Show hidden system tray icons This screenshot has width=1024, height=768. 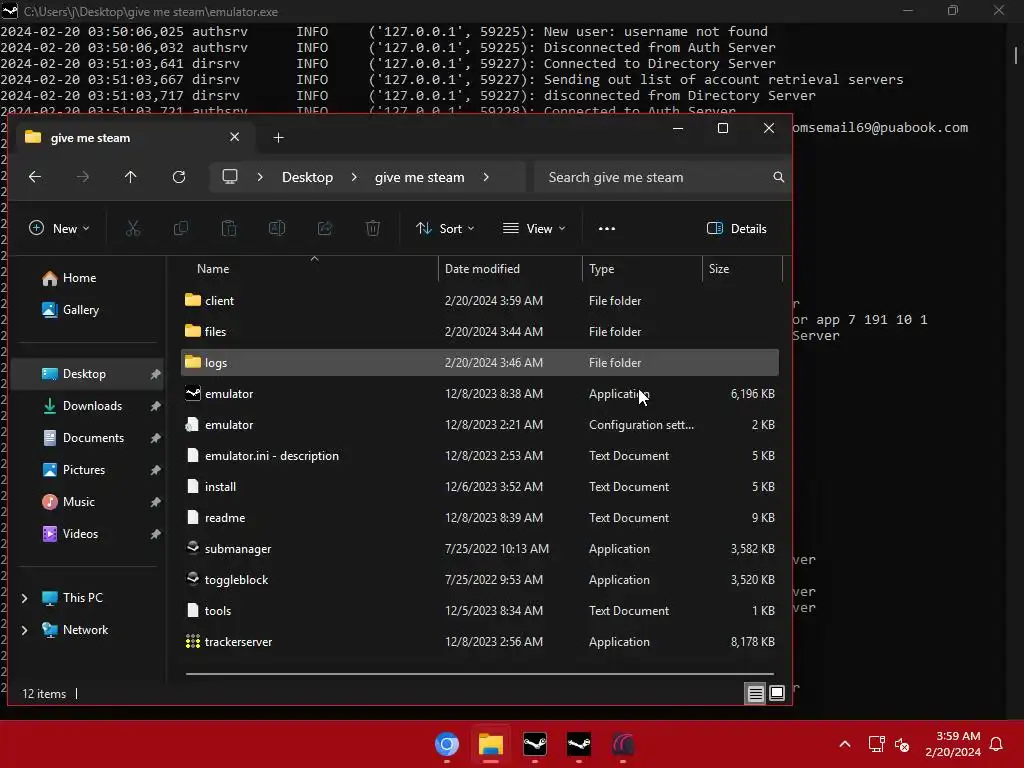844,744
